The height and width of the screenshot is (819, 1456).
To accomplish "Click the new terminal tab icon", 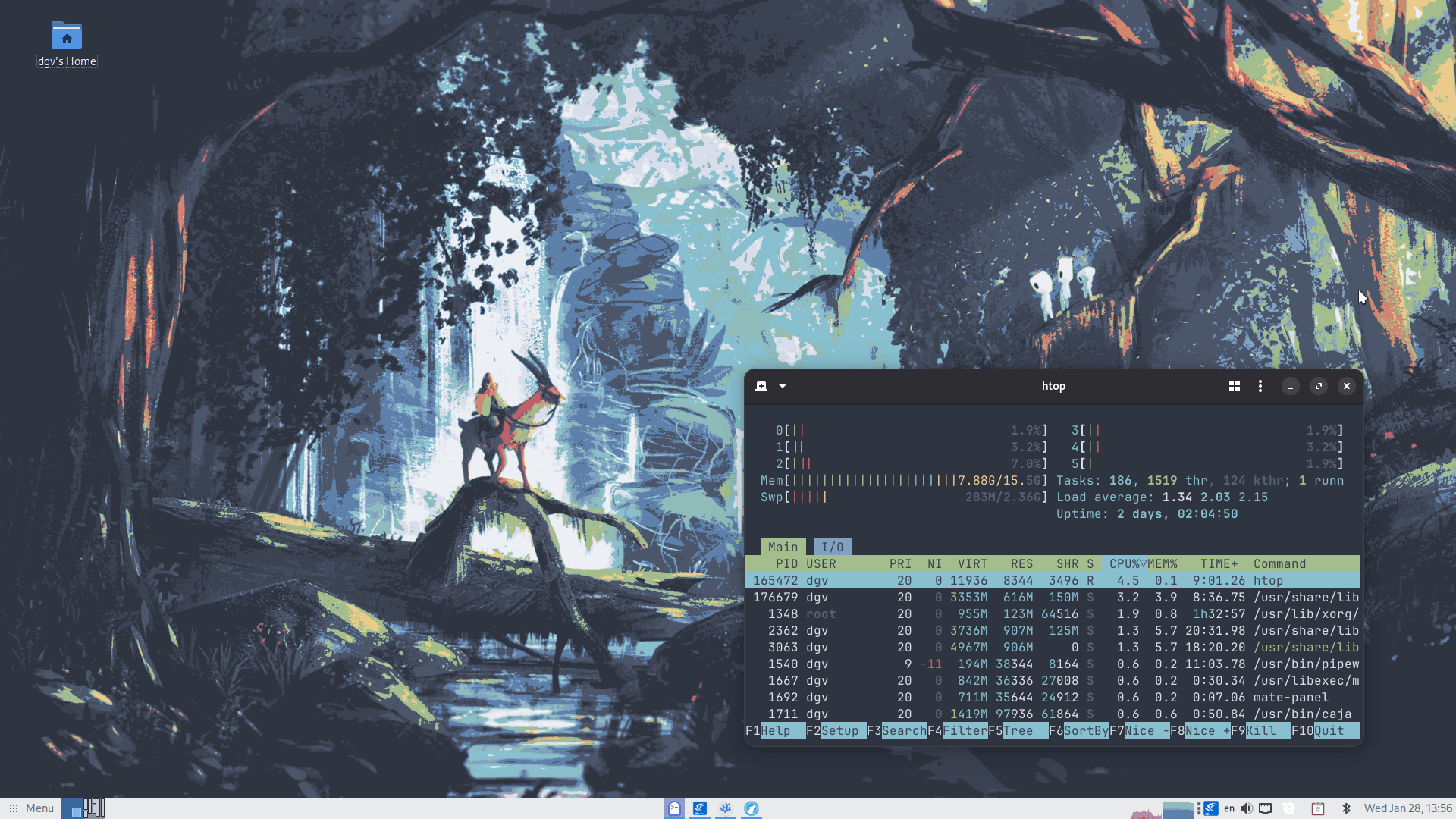I will coord(761,386).
